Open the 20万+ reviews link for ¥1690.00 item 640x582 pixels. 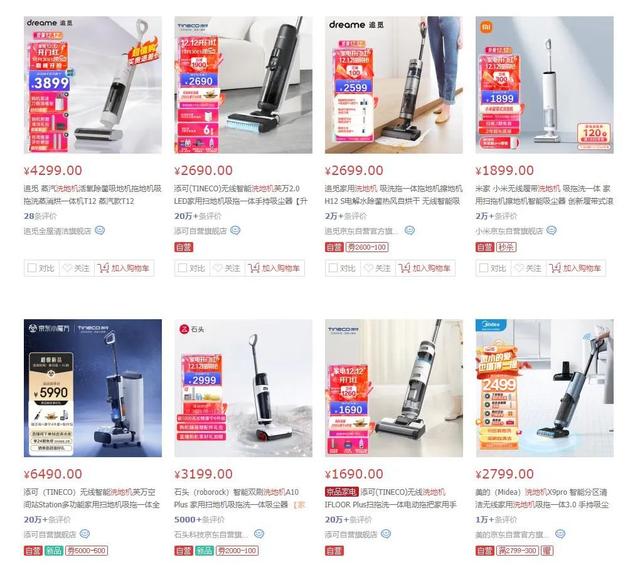tap(349, 520)
